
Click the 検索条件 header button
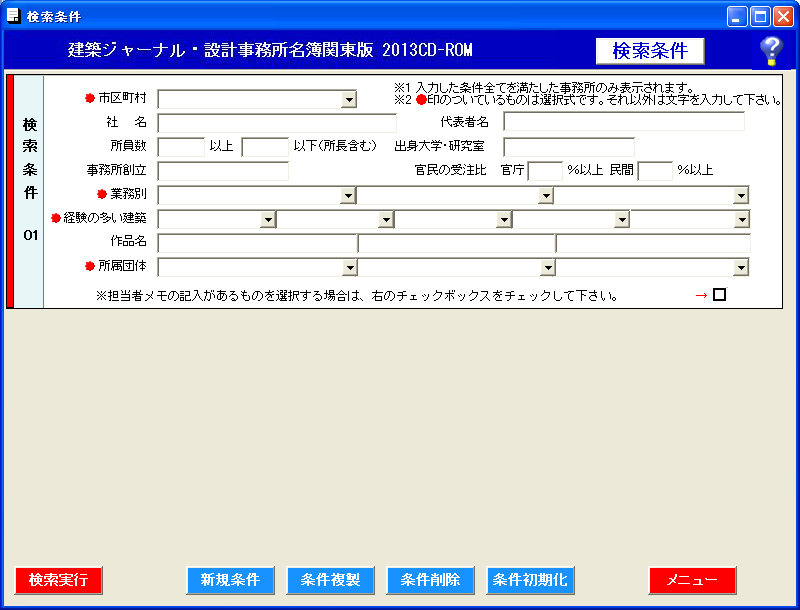click(650, 51)
